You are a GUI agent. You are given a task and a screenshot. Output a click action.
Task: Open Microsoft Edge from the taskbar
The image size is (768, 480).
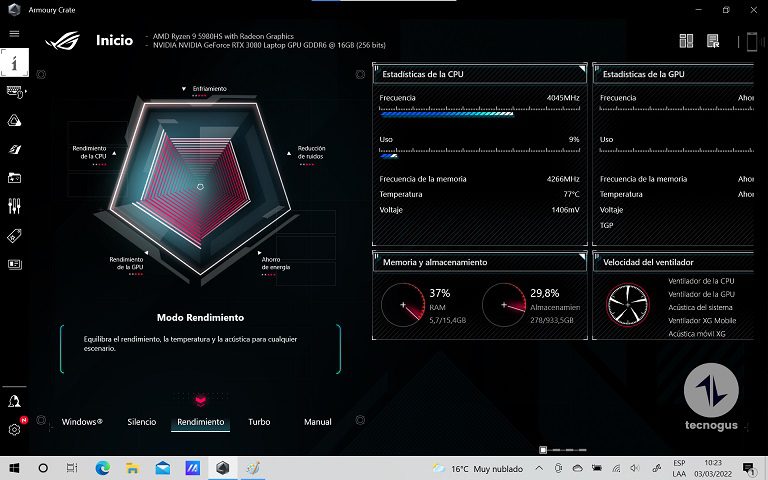coord(102,468)
